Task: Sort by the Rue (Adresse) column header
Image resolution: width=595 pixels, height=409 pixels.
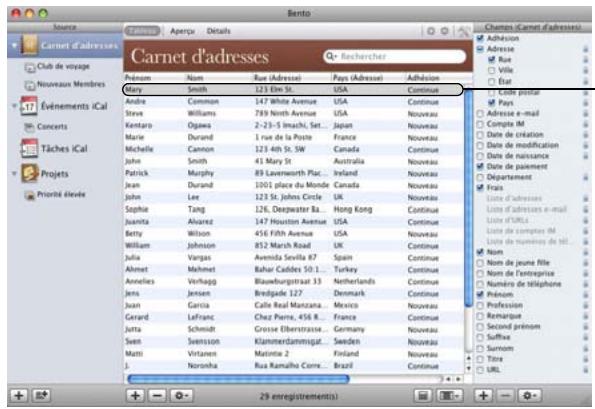Action: point(292,78)
